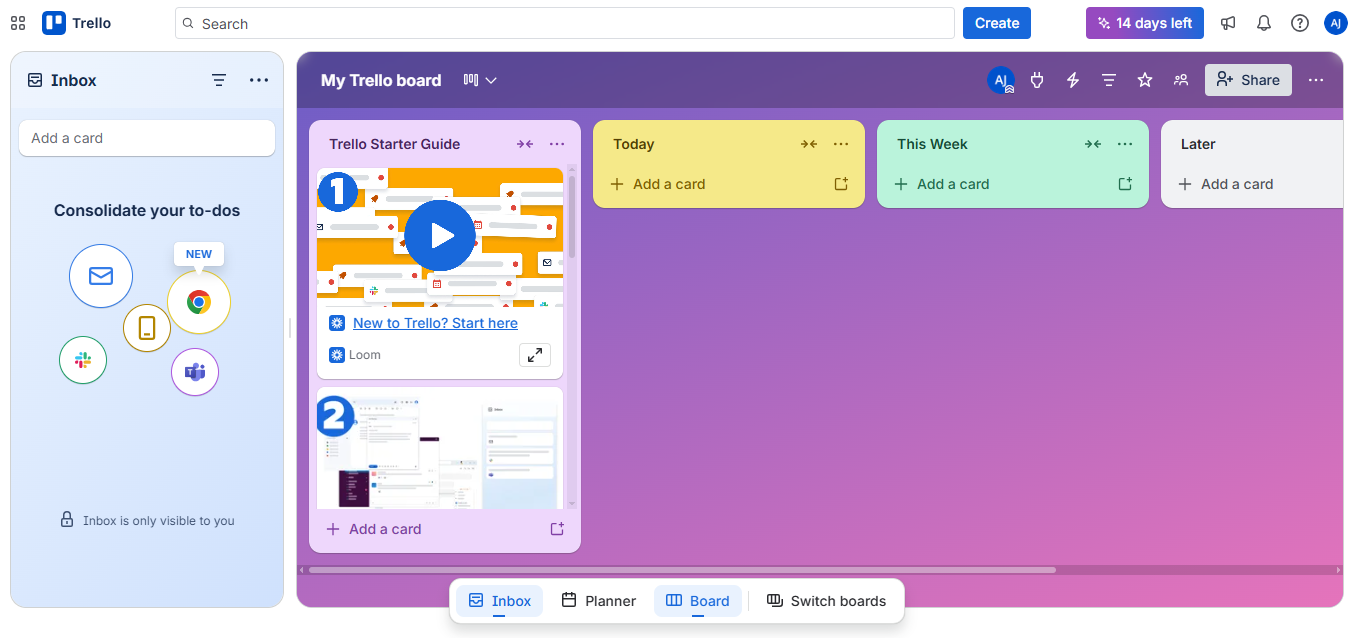The height and width of the screenshot is (638, 1360).
Task: Click the blue Create button
Action: (997, 23)
